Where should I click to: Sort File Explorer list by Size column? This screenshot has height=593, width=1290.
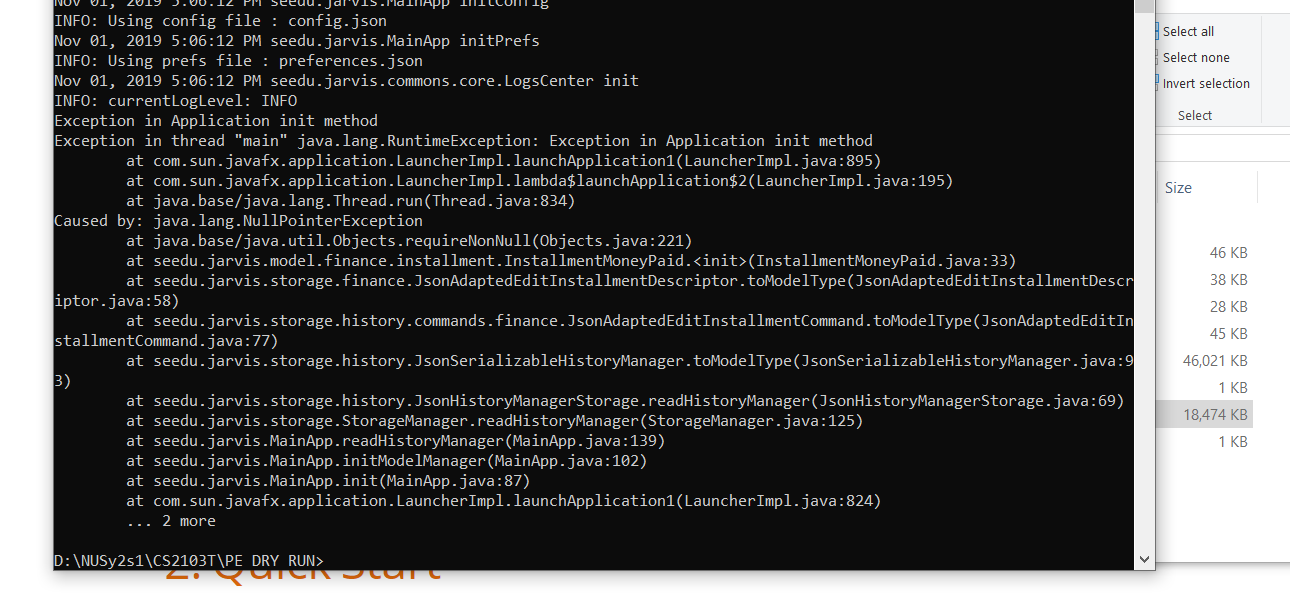(1178, 188)
